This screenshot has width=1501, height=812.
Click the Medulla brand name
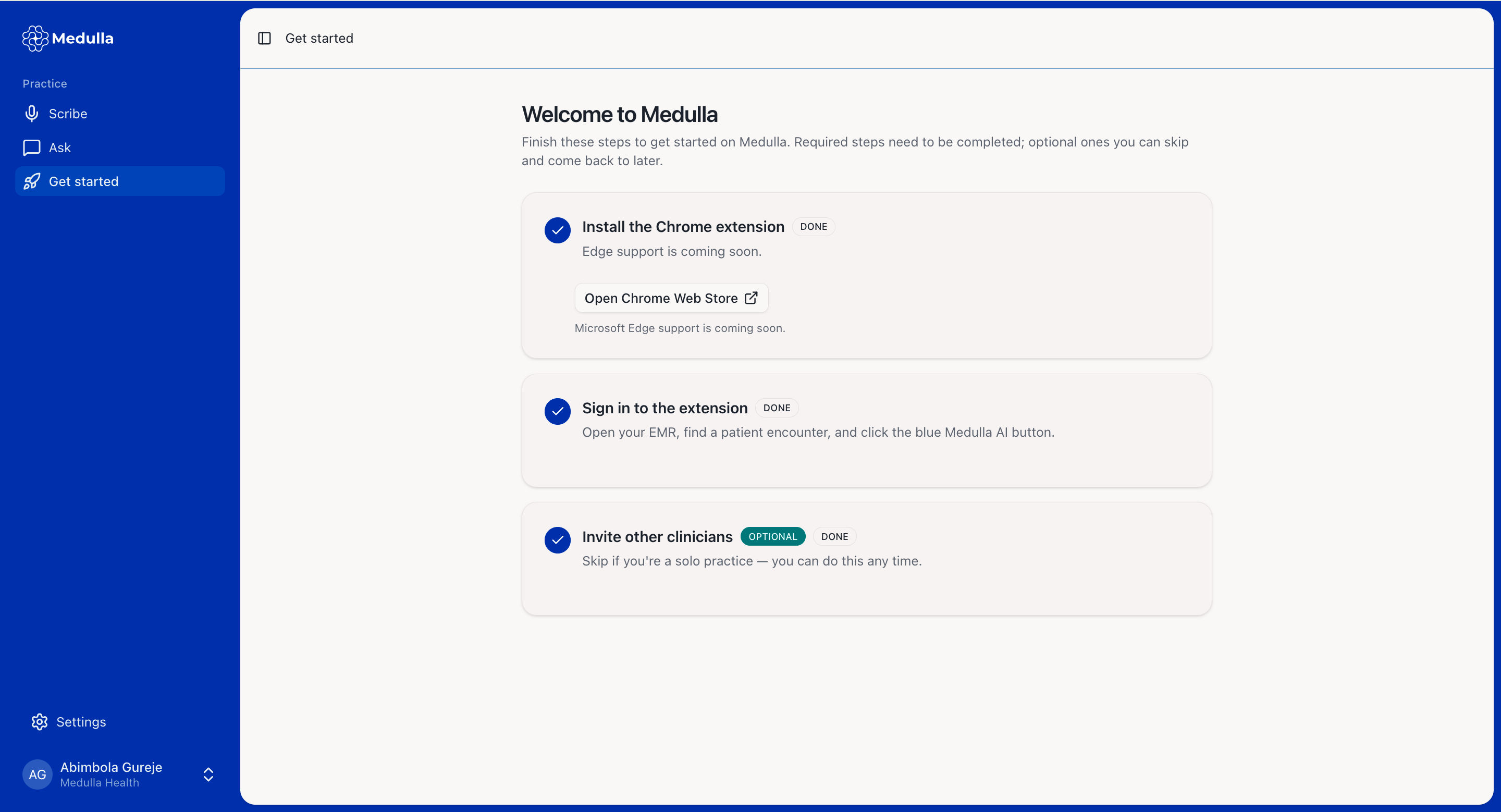83,39
